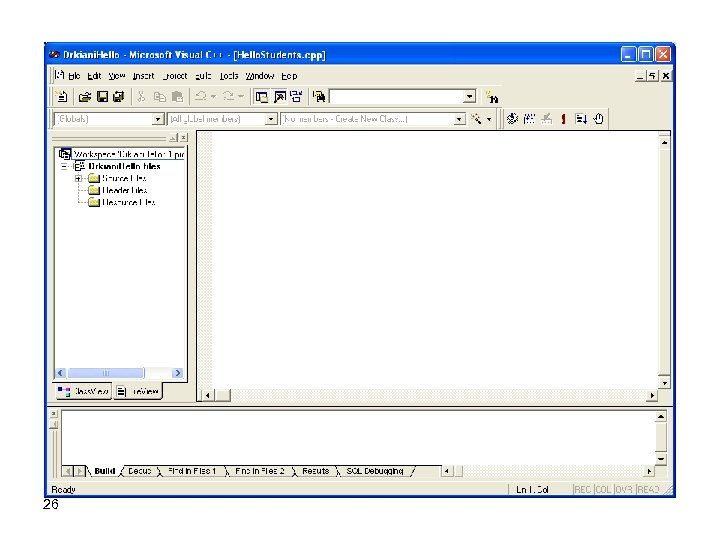Click the Build project toolbar icon
Viewport: 720px width, 540px height.
point(529,119)
